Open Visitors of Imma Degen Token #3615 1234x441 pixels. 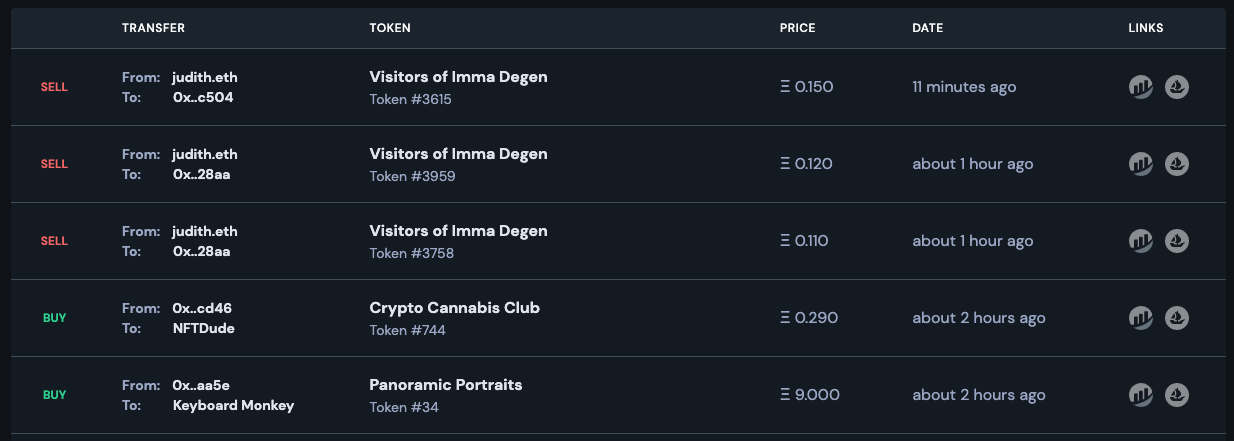(x=458, y=77)
